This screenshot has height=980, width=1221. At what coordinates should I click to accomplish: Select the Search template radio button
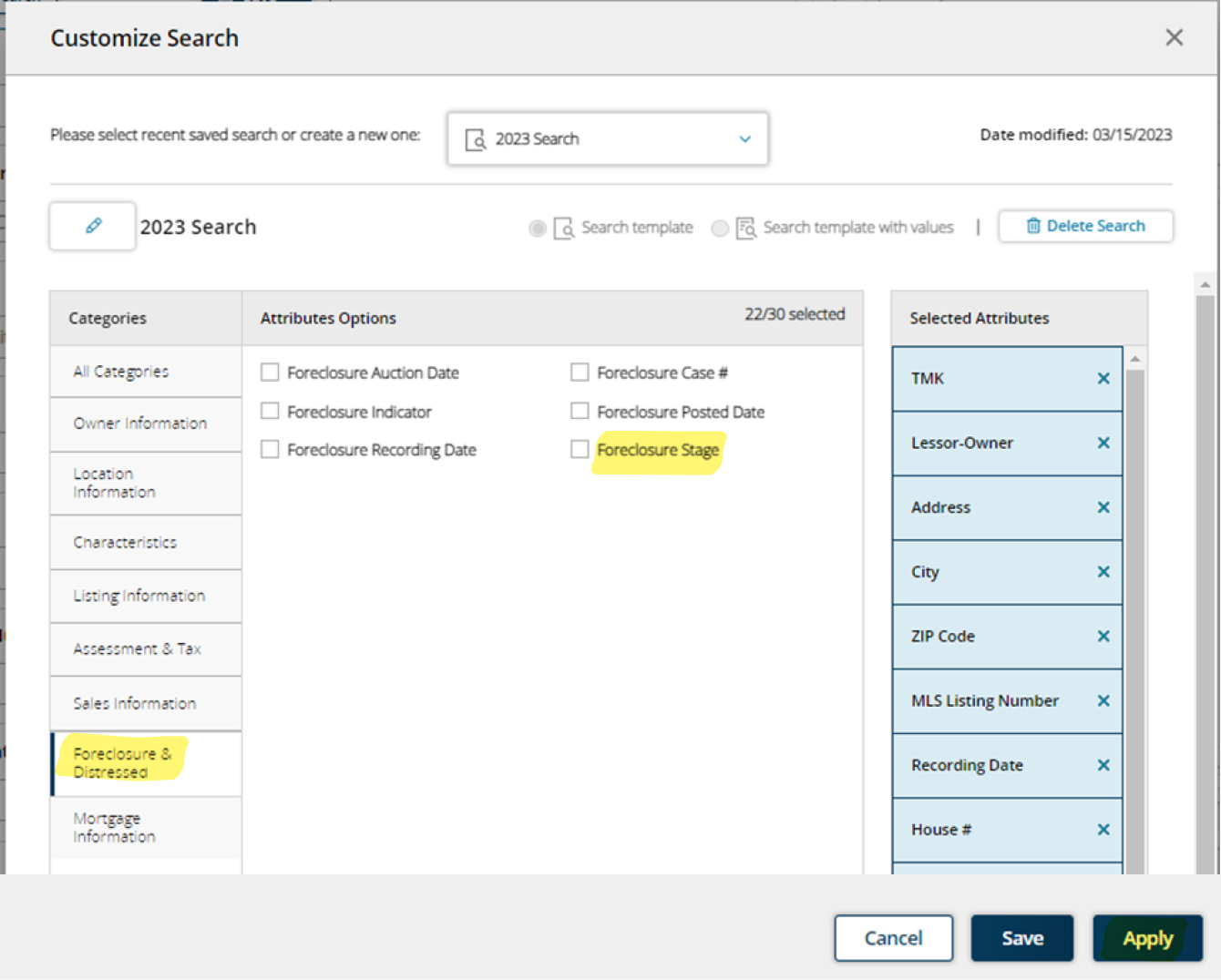tap(538, 228)
